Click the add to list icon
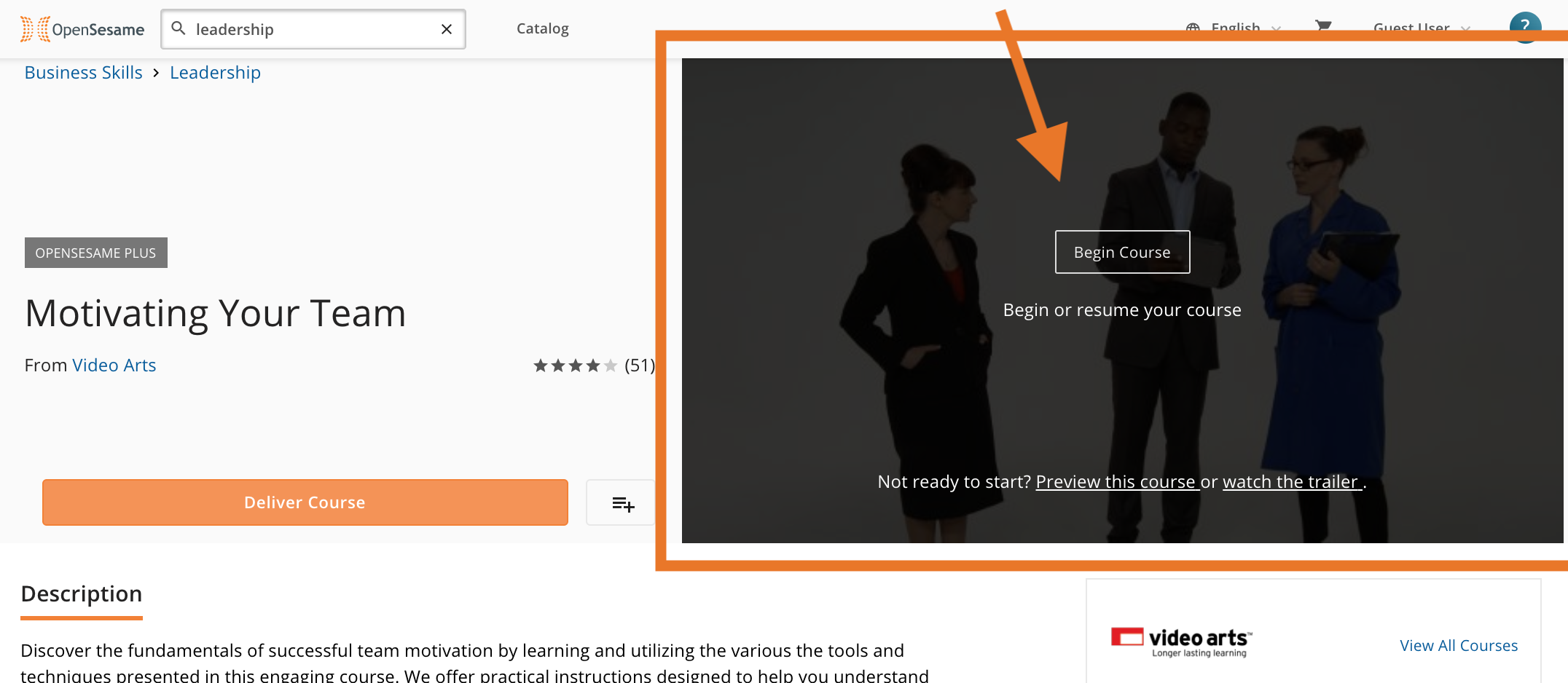The height and width of the screenshot is (683, 1568). coord(623,503)
